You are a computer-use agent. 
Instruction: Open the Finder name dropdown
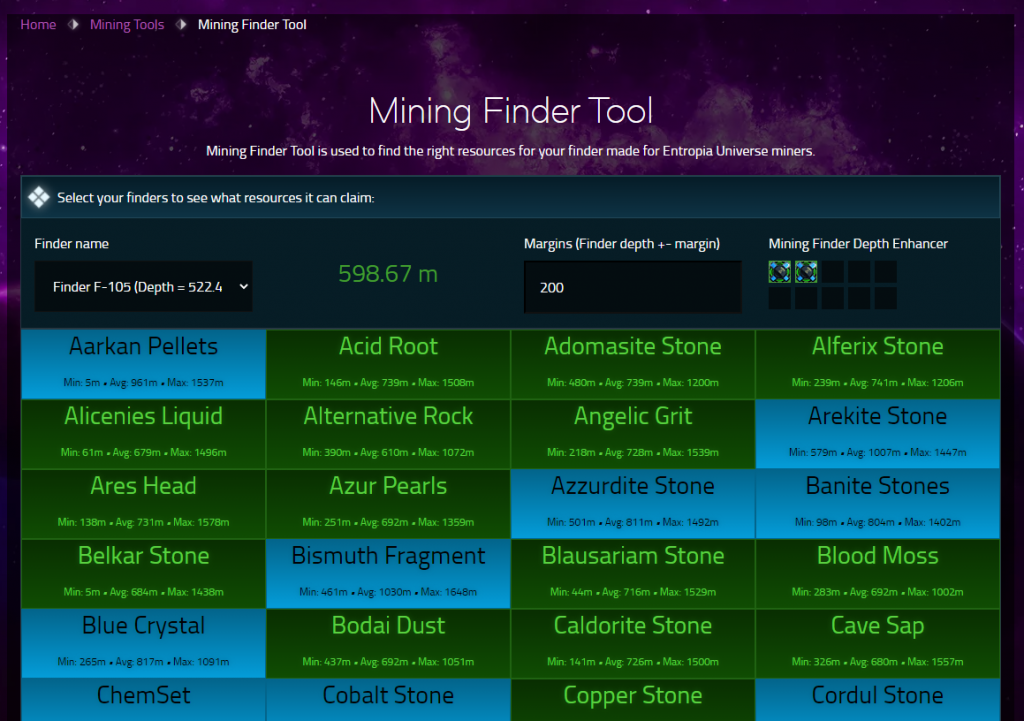(143, 287)
